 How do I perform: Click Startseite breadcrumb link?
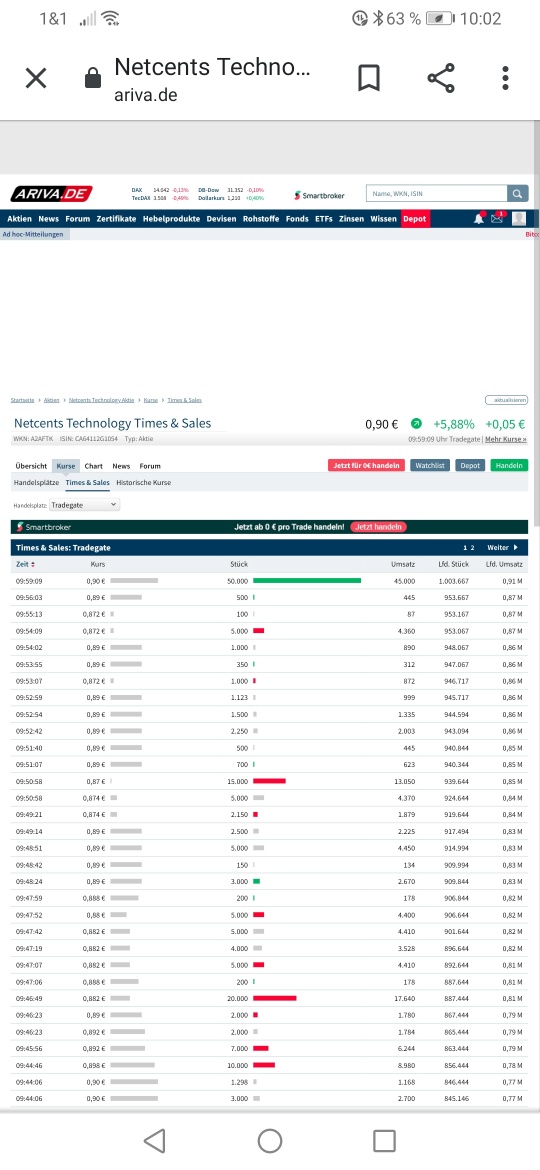[22, 400]
